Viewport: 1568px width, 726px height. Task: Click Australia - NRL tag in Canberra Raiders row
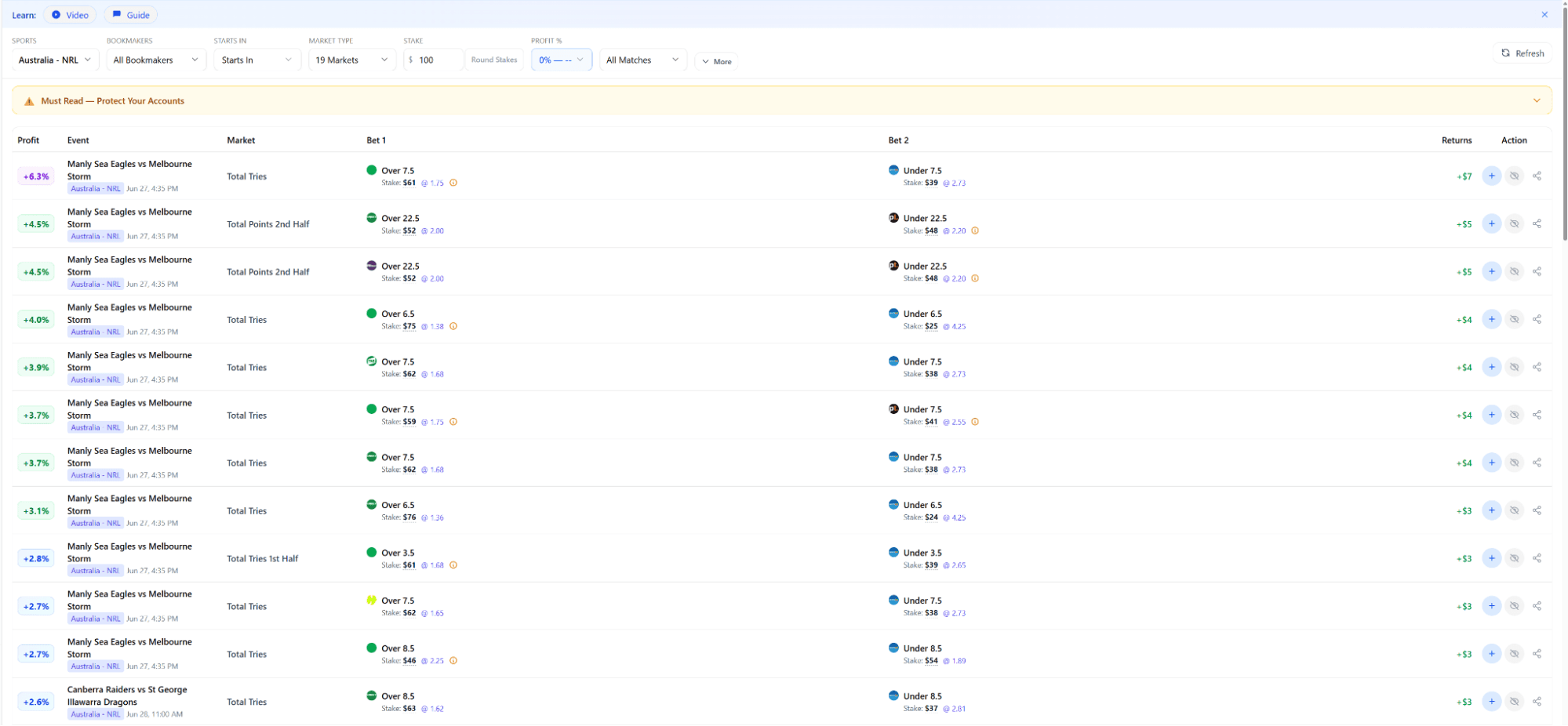click(96, 715)
